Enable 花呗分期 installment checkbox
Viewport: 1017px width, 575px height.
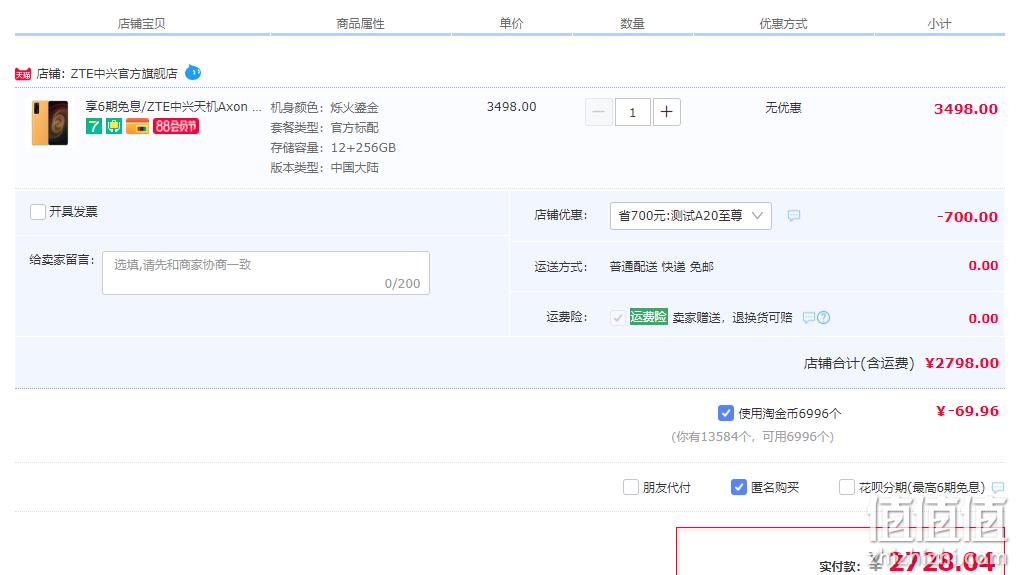tap(846, 487)
